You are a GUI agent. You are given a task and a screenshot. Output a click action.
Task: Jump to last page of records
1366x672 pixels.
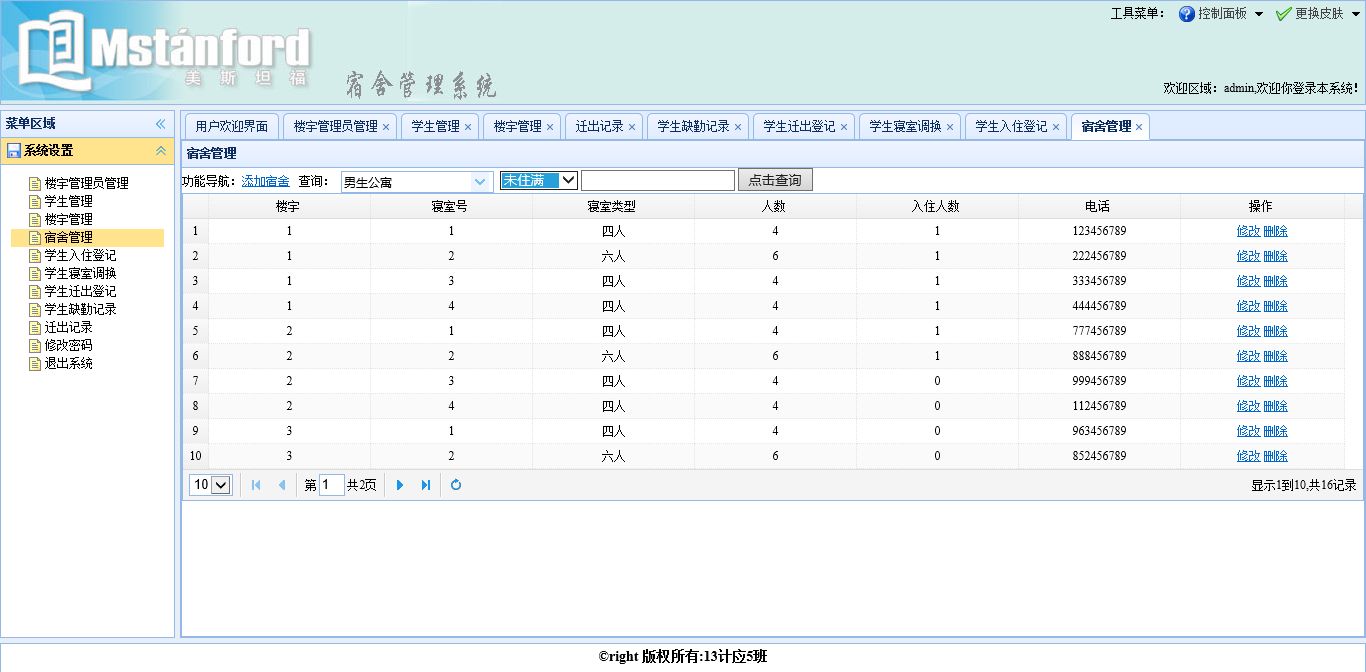tap(426, 485)
